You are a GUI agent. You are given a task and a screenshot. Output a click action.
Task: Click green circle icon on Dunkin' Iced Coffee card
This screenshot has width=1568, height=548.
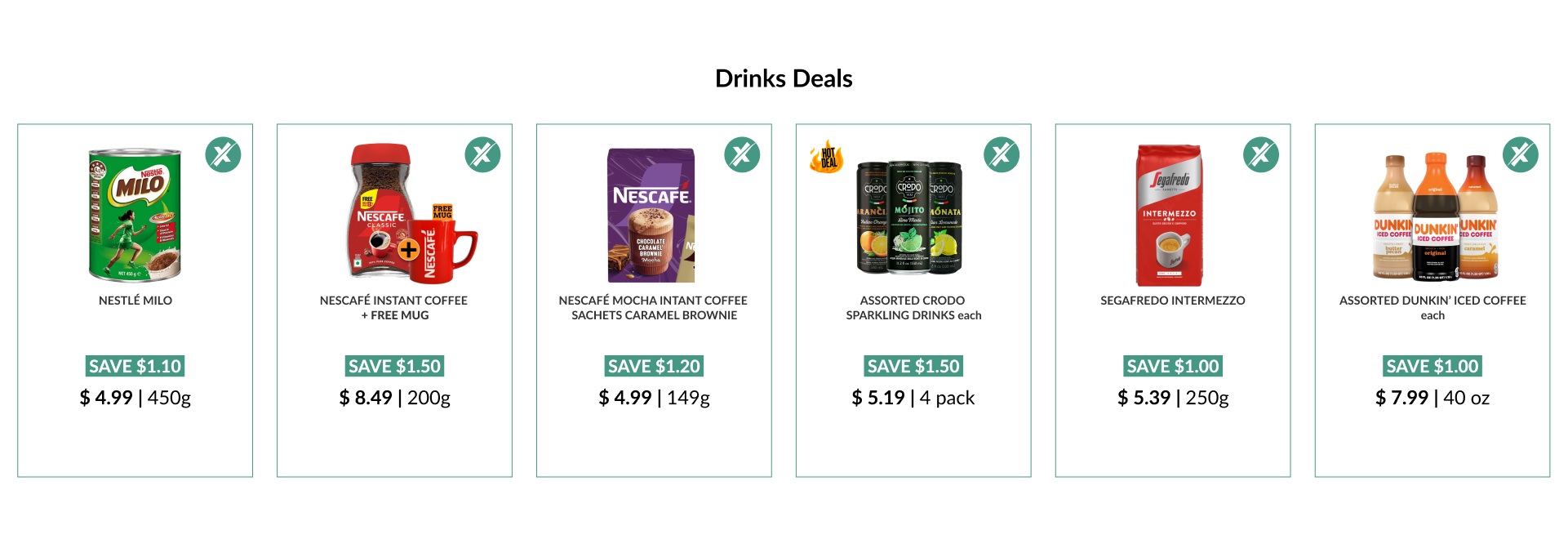(1521, 154)
